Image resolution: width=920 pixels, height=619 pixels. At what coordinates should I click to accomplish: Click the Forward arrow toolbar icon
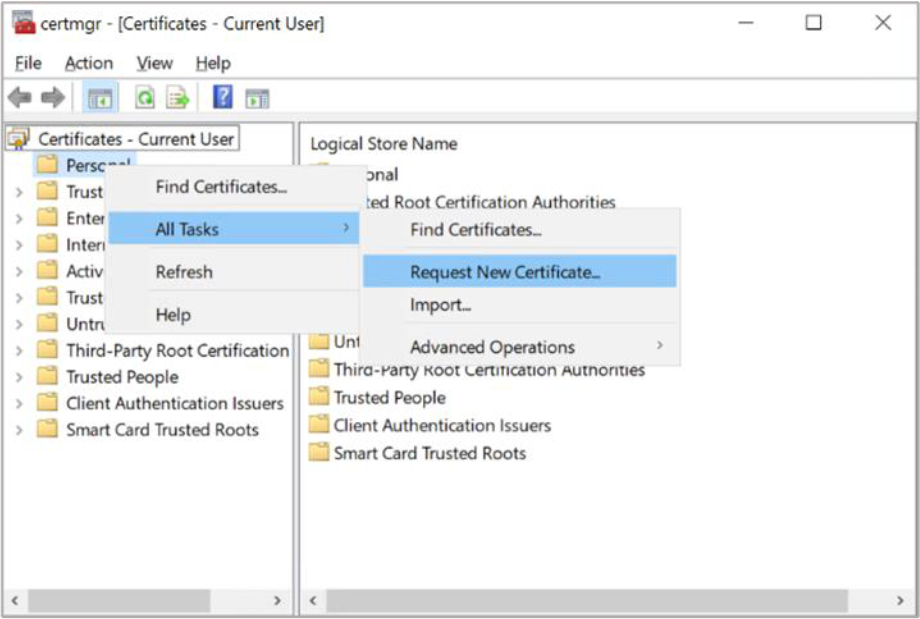coord(52,98)
